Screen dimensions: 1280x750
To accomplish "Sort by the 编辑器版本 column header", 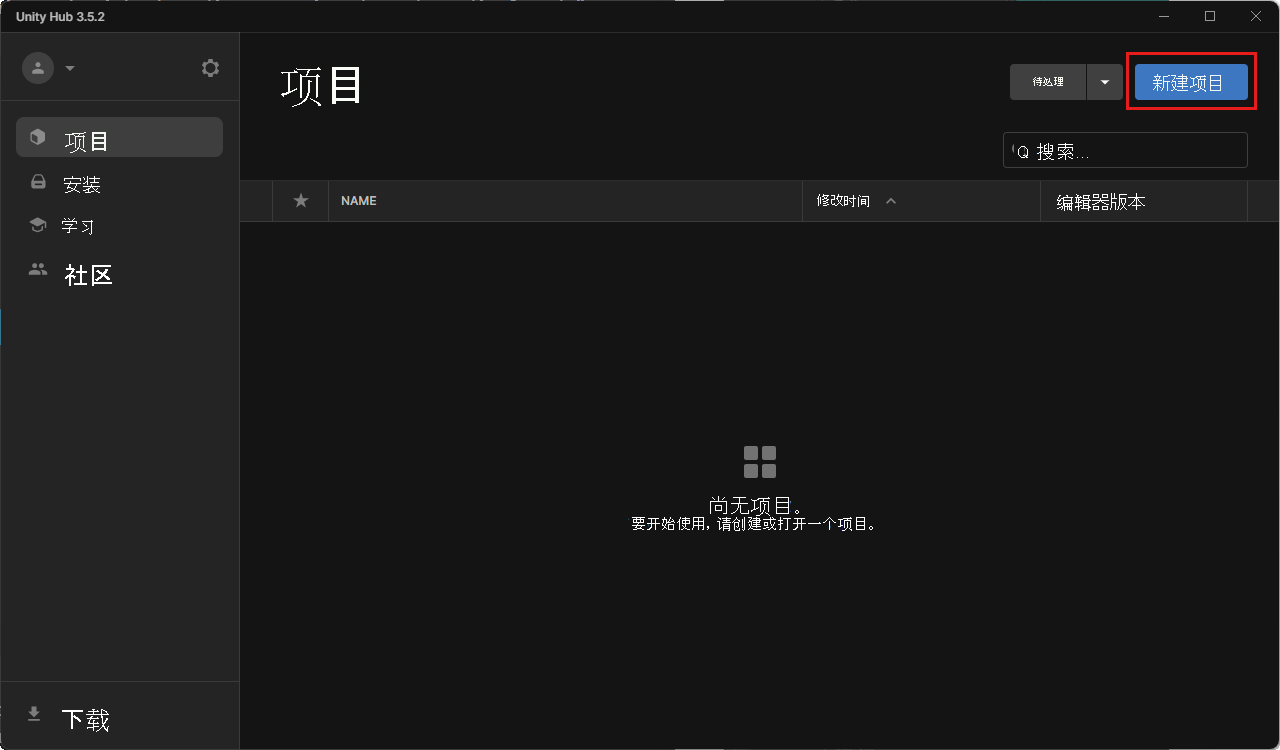I will (1101, 201).
